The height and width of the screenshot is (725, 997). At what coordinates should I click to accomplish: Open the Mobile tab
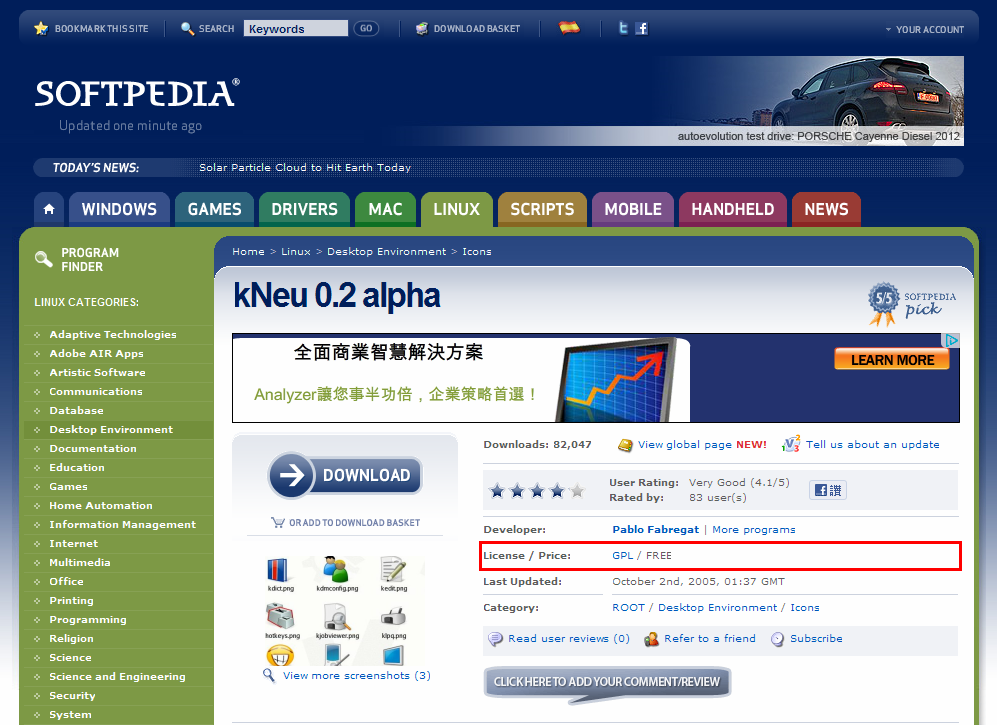coord(633,209)
